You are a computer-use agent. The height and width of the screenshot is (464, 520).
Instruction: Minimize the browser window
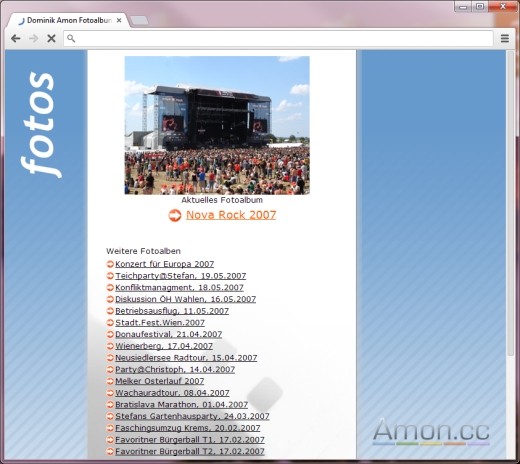(463, 6)
